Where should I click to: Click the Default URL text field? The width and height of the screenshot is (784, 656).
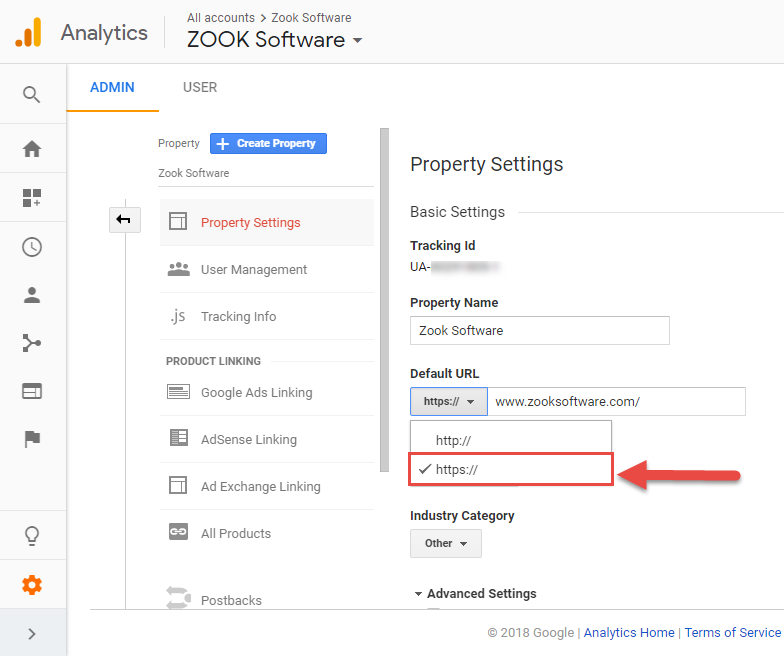[616, 402]
